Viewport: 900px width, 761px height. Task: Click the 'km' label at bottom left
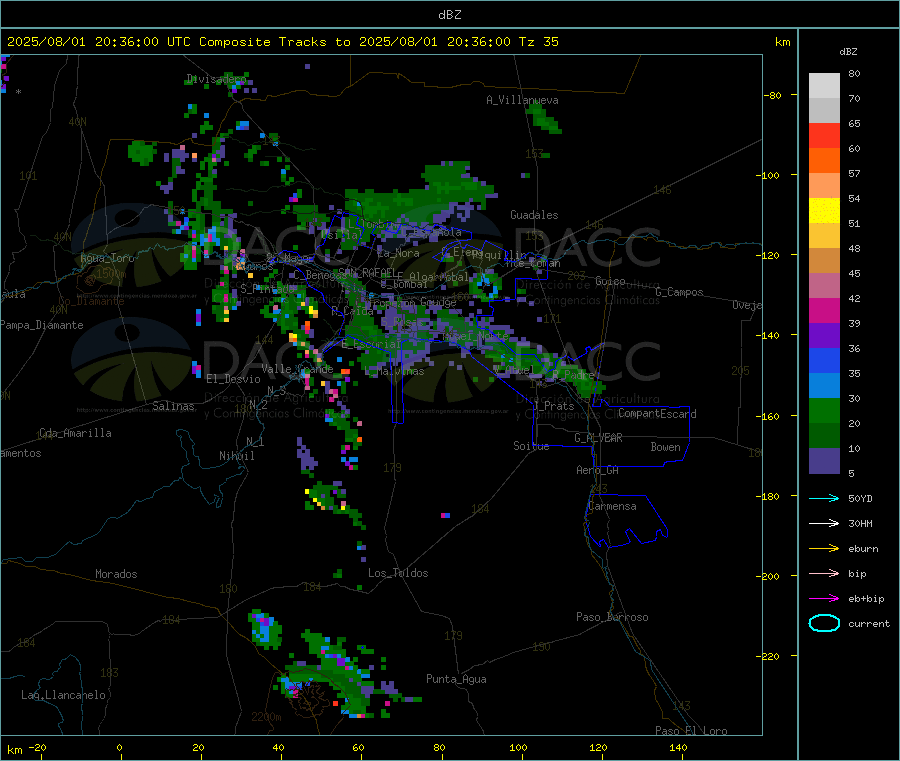(14, 750)
